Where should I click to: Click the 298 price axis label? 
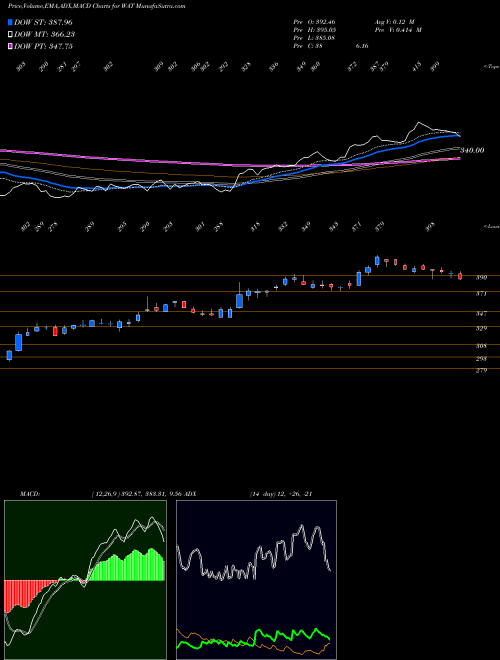481,359
